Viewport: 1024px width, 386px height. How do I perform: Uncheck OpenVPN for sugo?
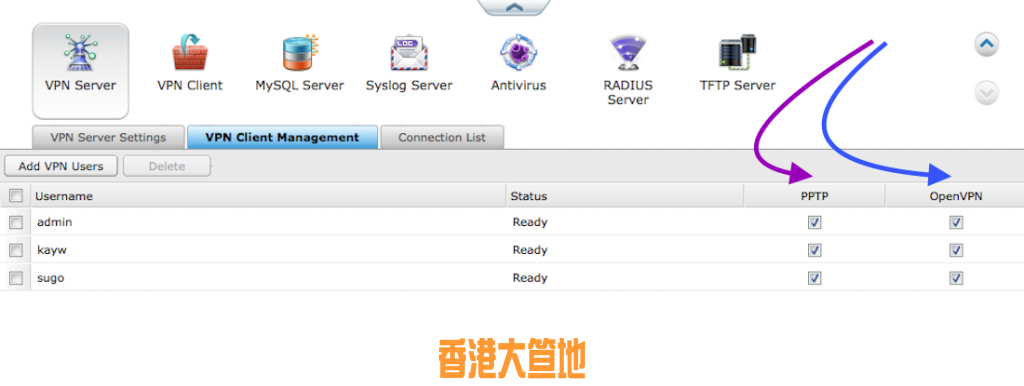point(956,278)
